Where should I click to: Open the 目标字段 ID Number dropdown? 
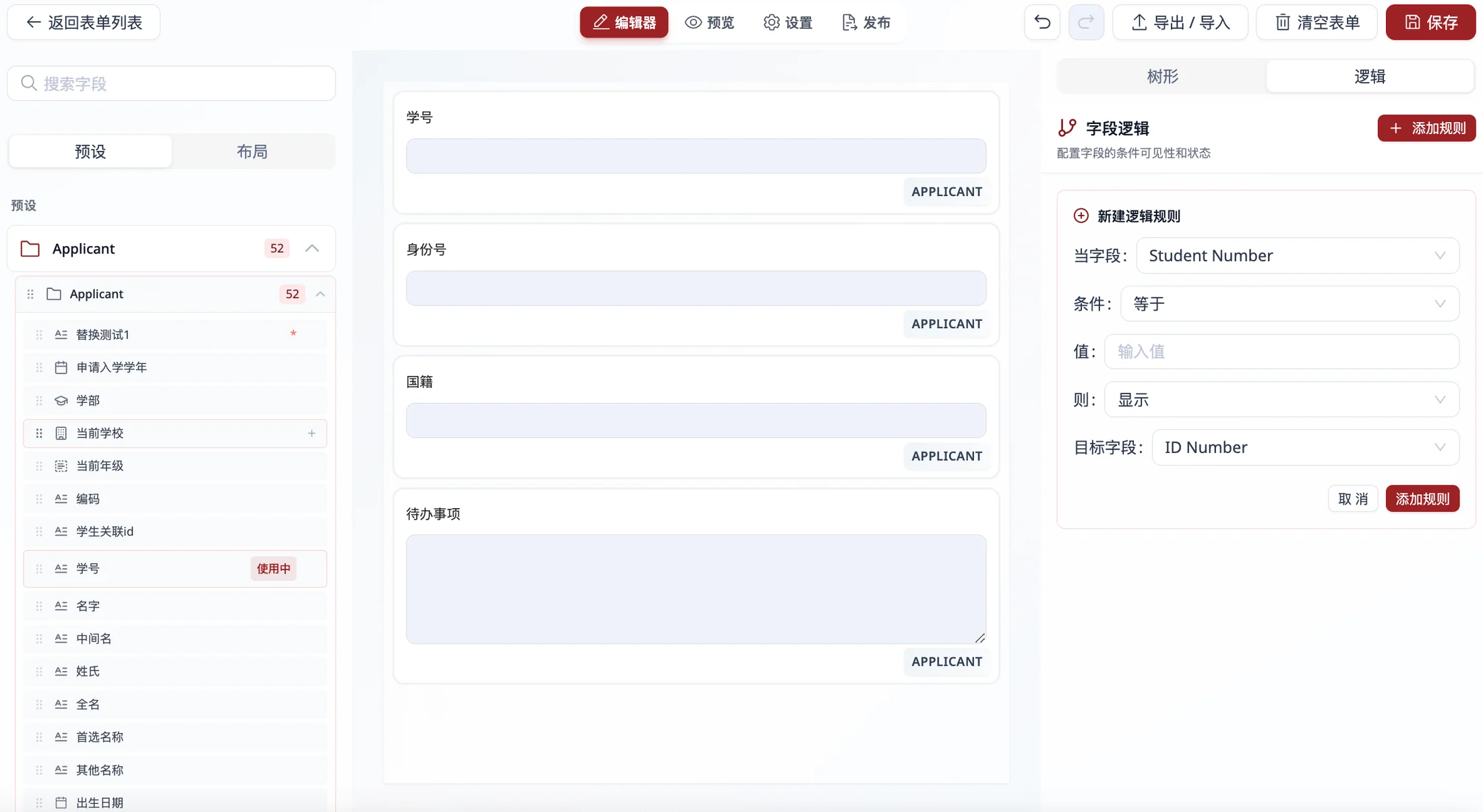[1306, 447]
